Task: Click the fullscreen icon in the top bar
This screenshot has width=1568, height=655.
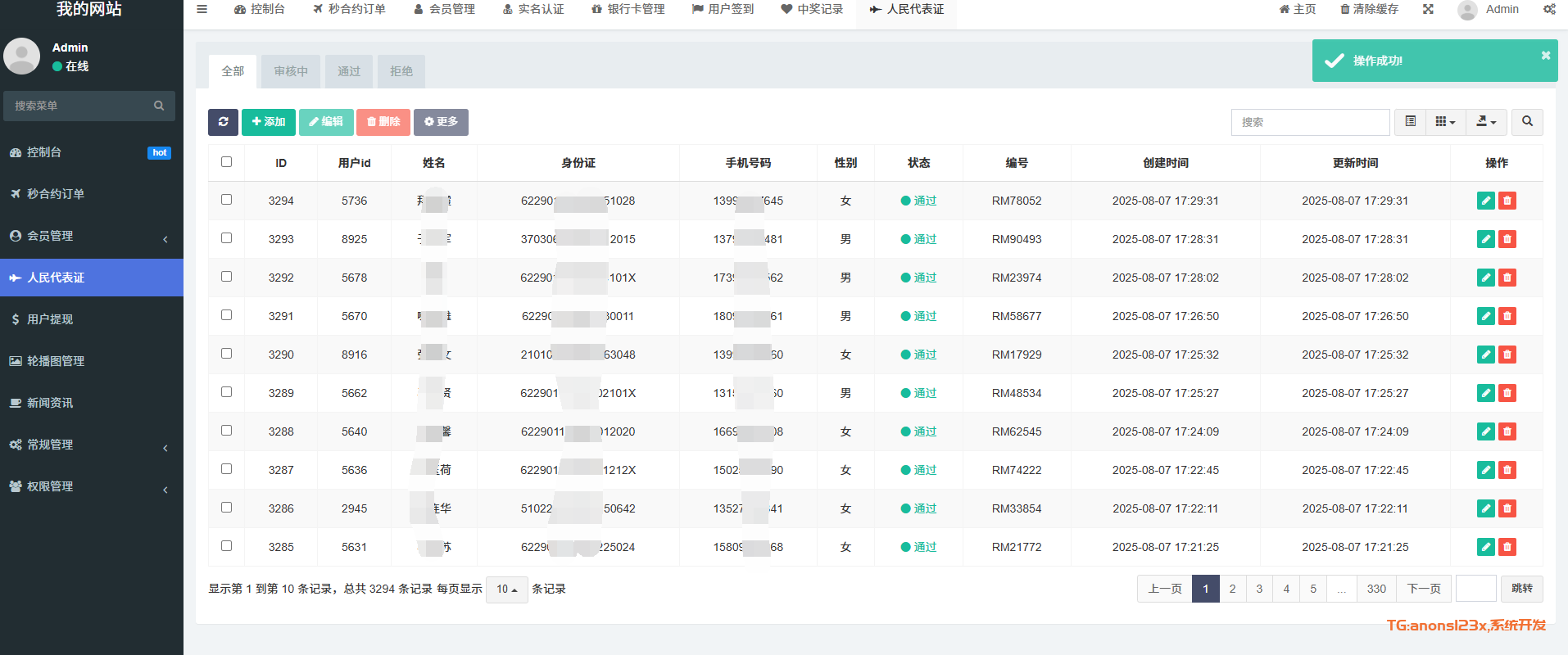Action: pos(1428,9)
